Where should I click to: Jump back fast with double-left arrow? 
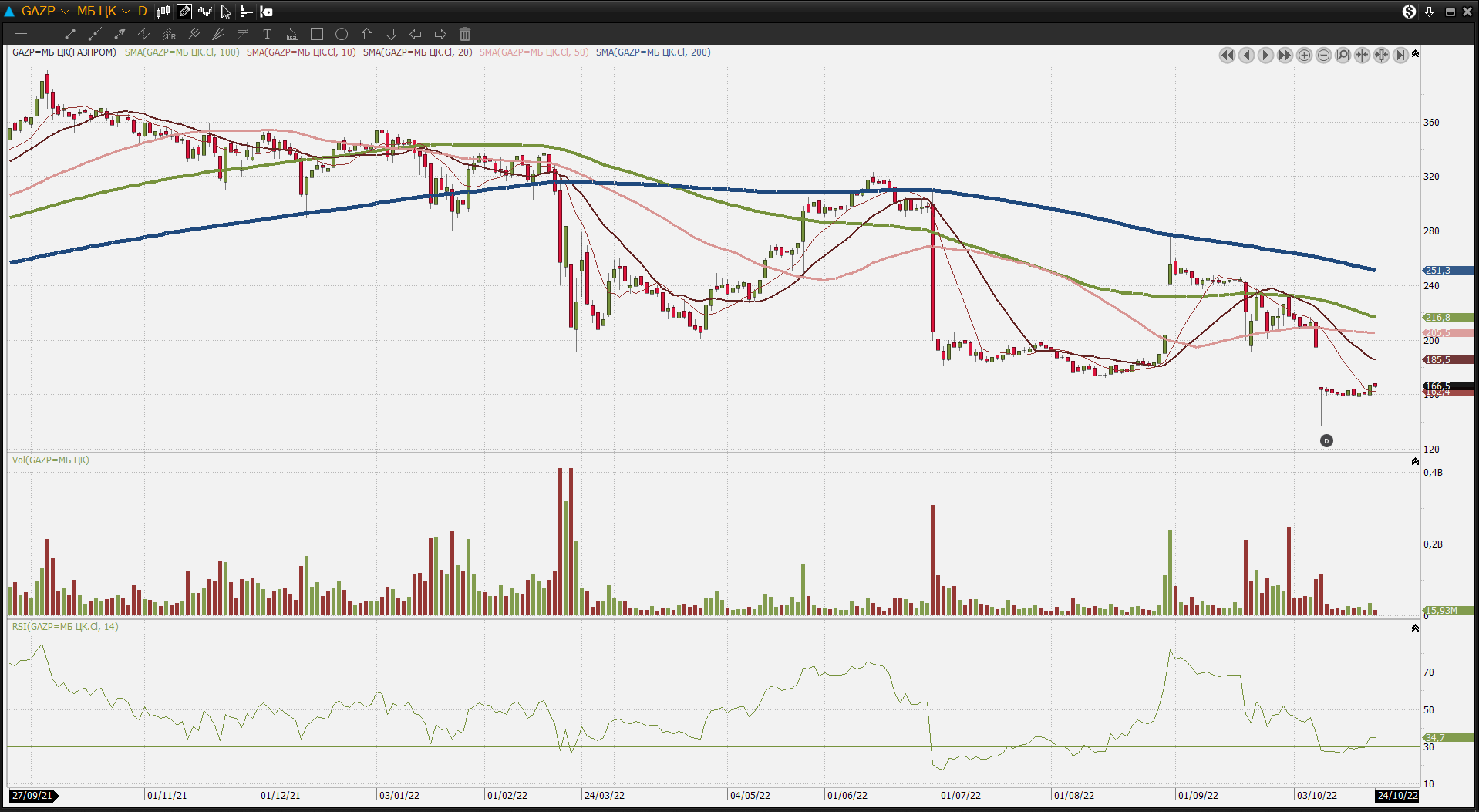[1227, 55]
